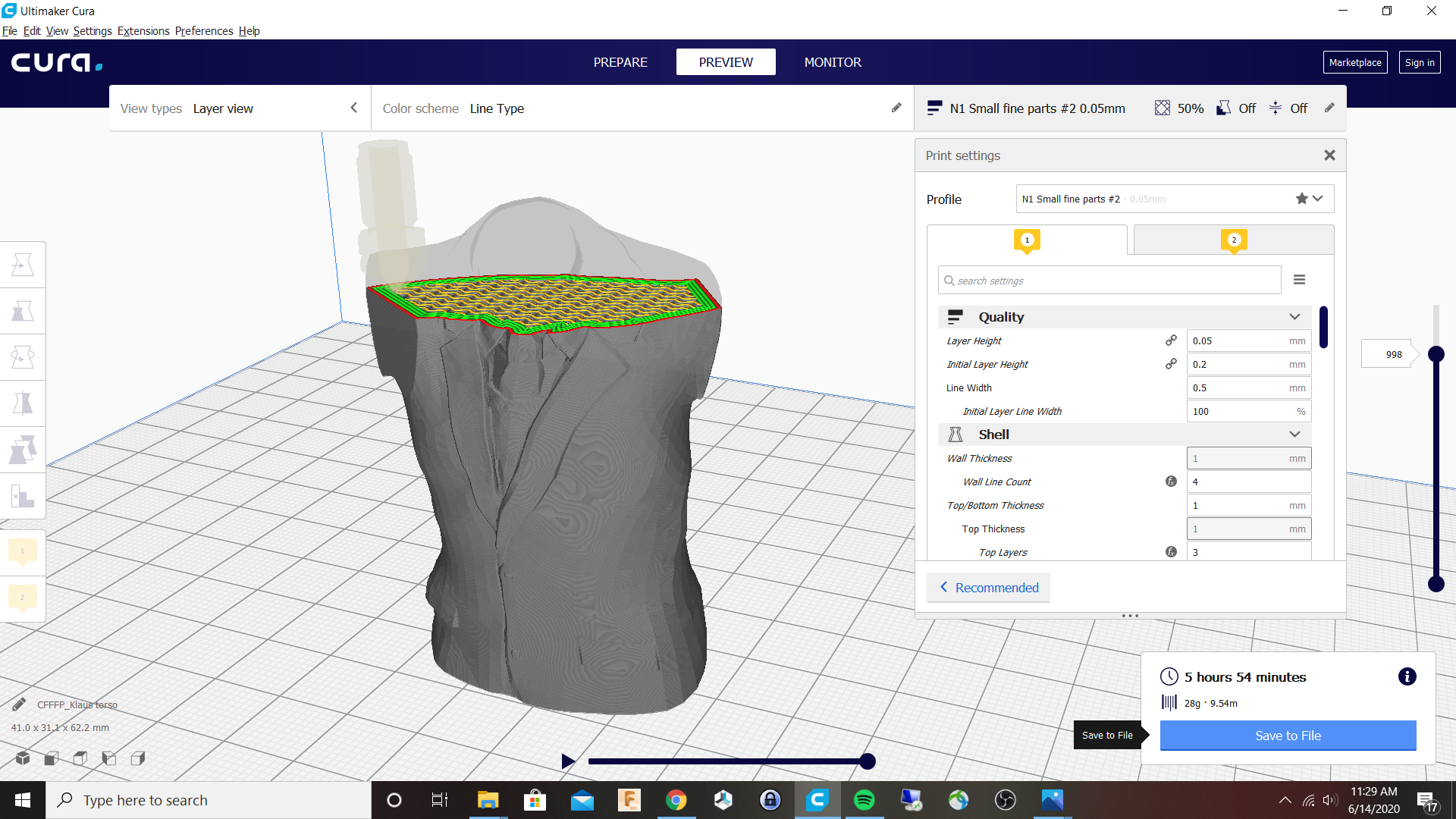
Task: Open the Extensions menu
Action: coord(143,31)
